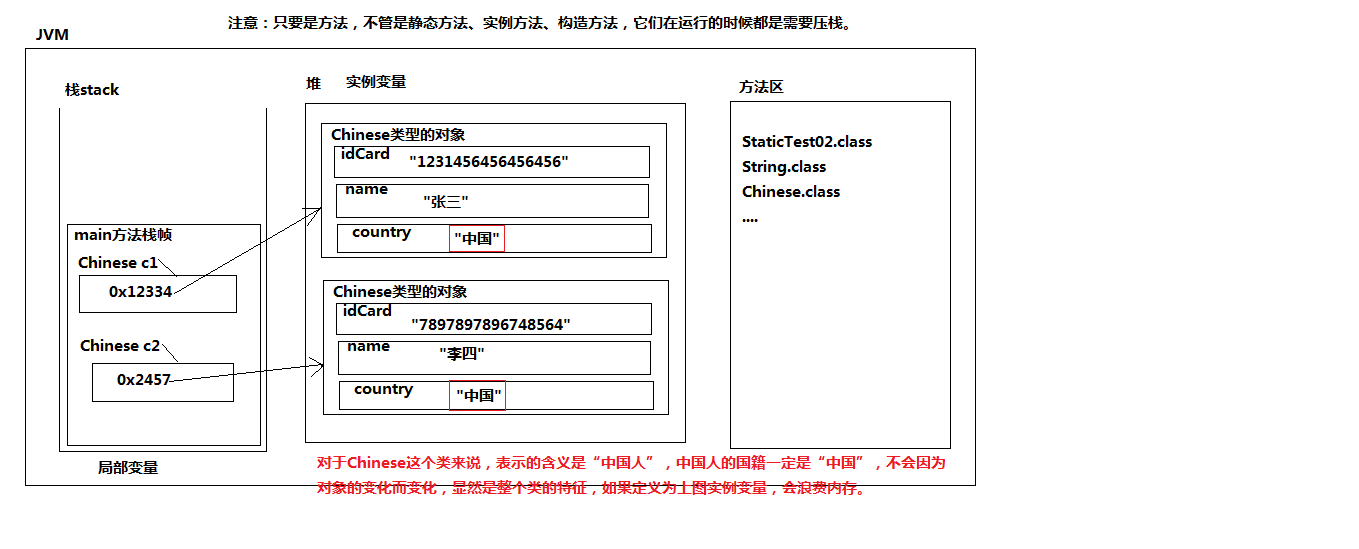The height and width of the screenshot is (549, 1359).
Task: Click StaticTest02.class in the method area
Action: tap(806, 142)
